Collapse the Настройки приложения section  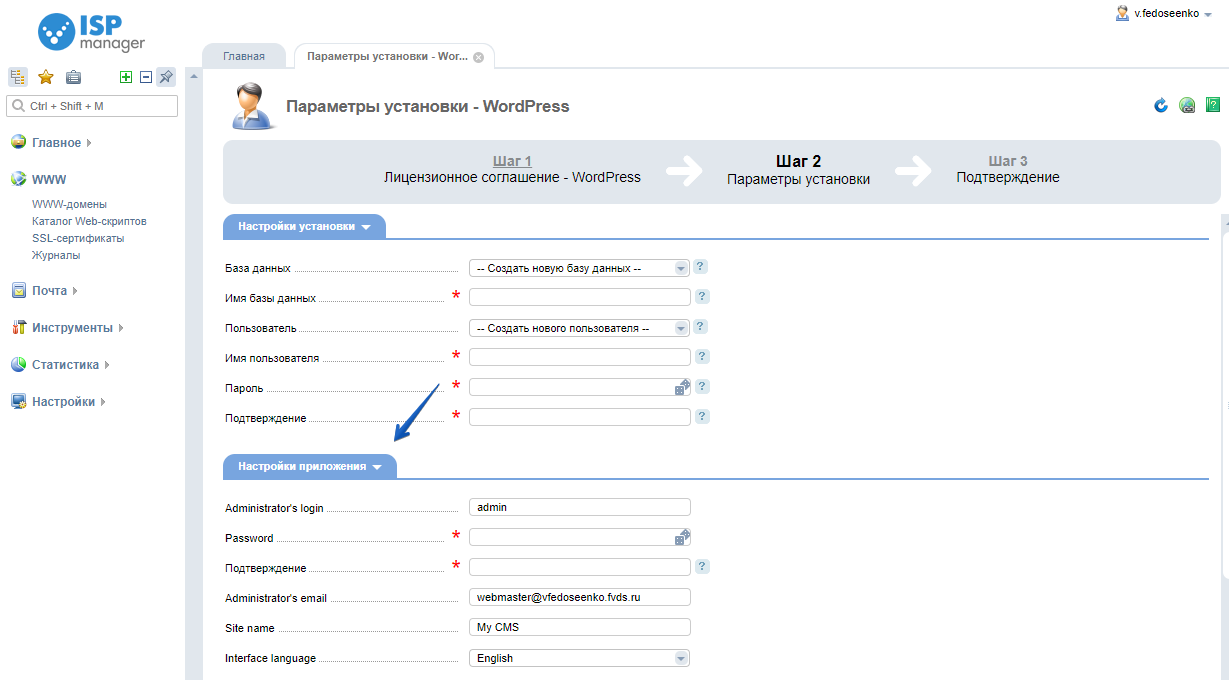377,467
